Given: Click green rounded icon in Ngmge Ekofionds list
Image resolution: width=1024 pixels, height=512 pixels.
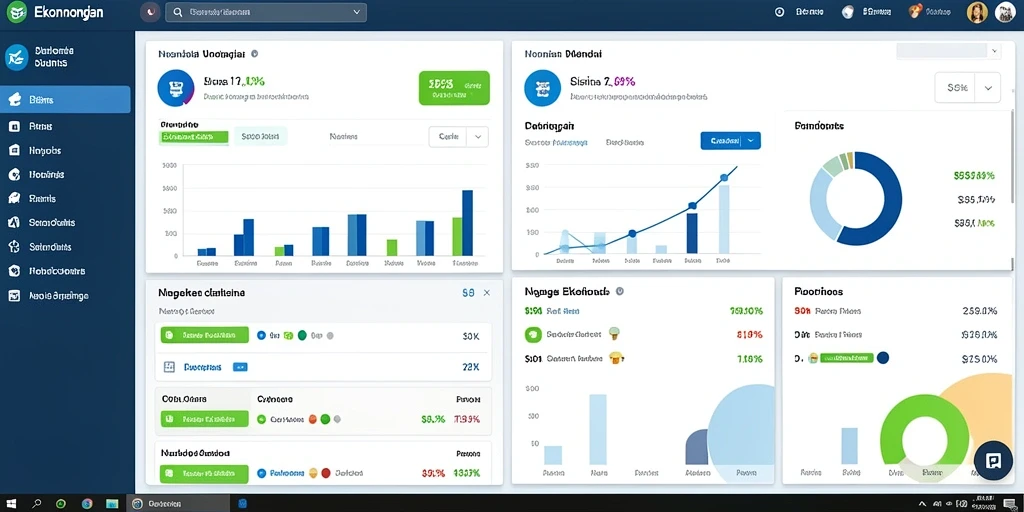Looking at the screenshot, I should (x=534, y=334).
